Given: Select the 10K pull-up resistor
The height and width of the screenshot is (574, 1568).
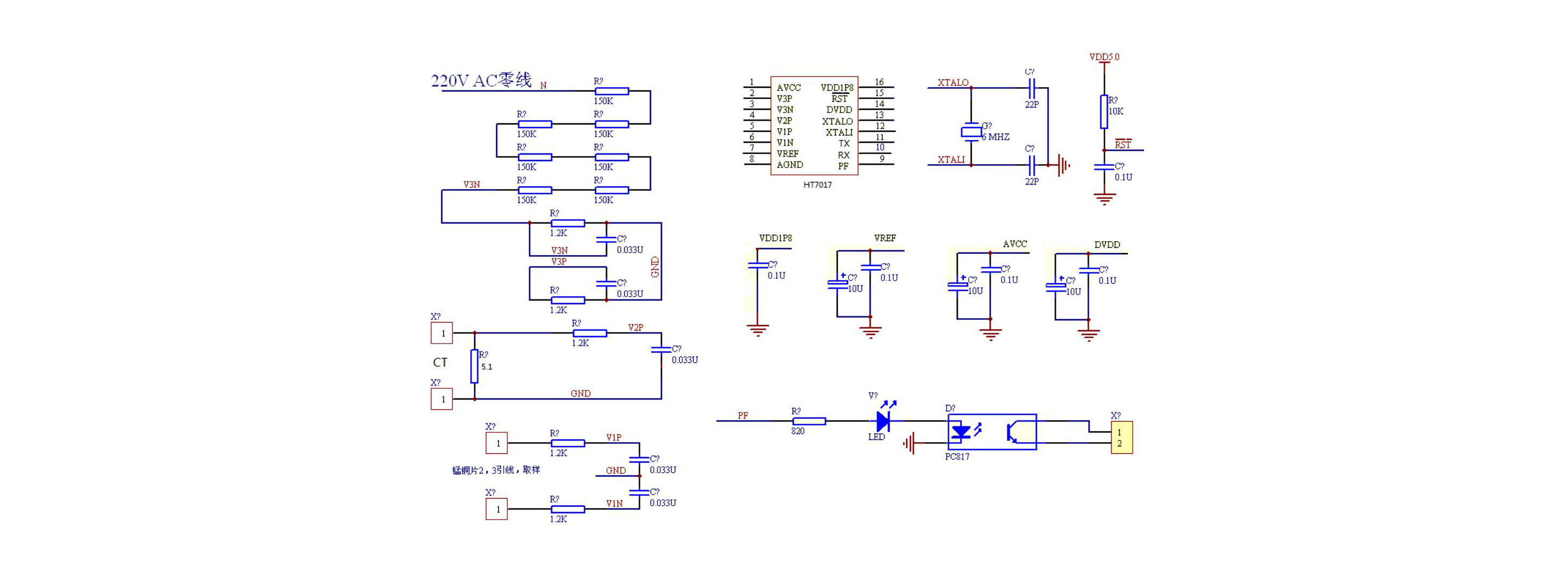Looking at the screenshot, I should (x=1104, y=111).
